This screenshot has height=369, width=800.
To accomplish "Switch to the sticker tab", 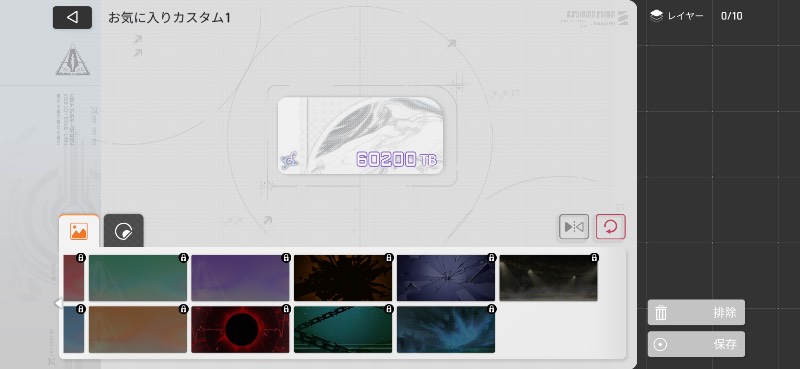I will pyautogui.click(x=123, y=231).
